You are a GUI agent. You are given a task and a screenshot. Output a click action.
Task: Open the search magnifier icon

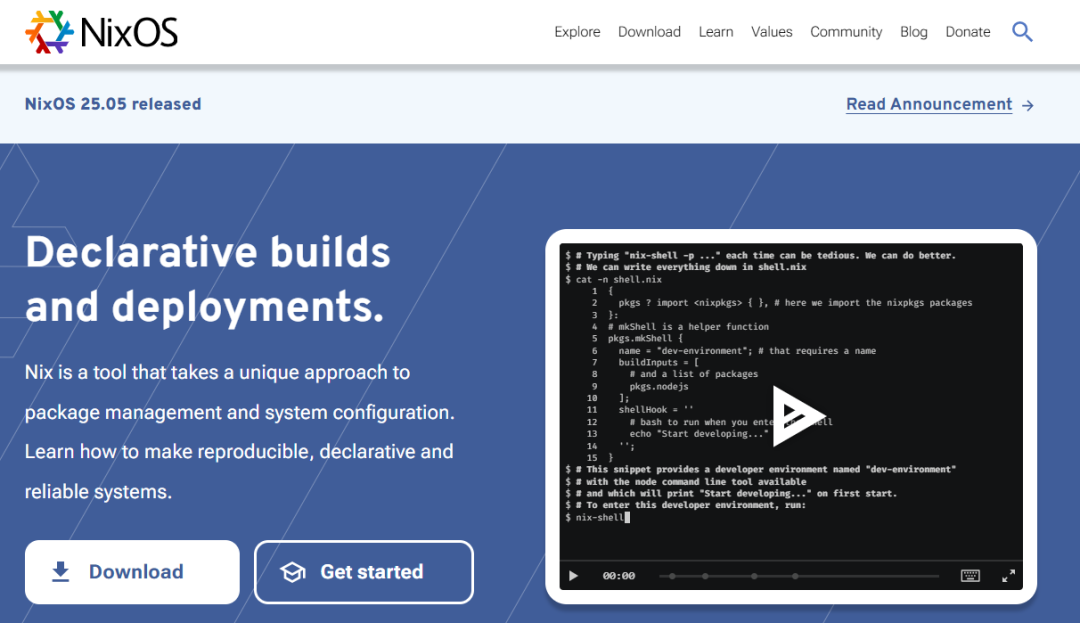[1022, 32]
